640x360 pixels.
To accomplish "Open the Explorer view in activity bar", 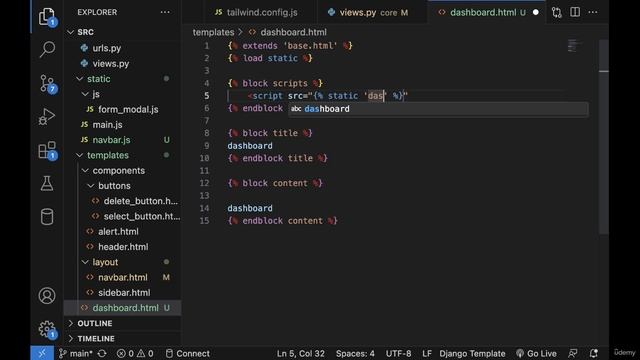I will [x=47, y=17].
